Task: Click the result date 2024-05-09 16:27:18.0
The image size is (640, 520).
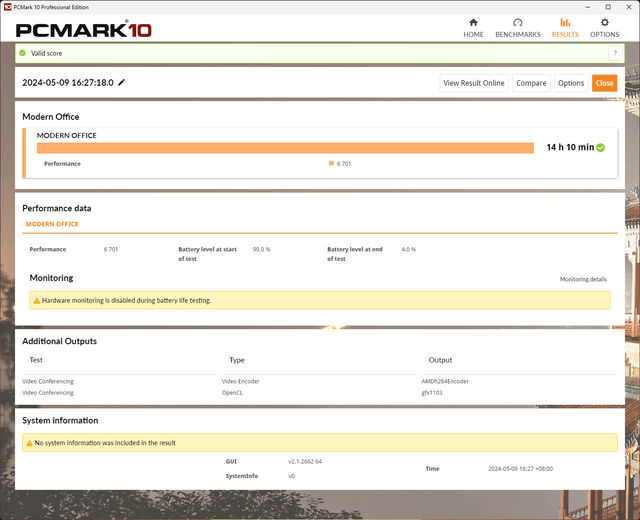Action: (68, 82)
